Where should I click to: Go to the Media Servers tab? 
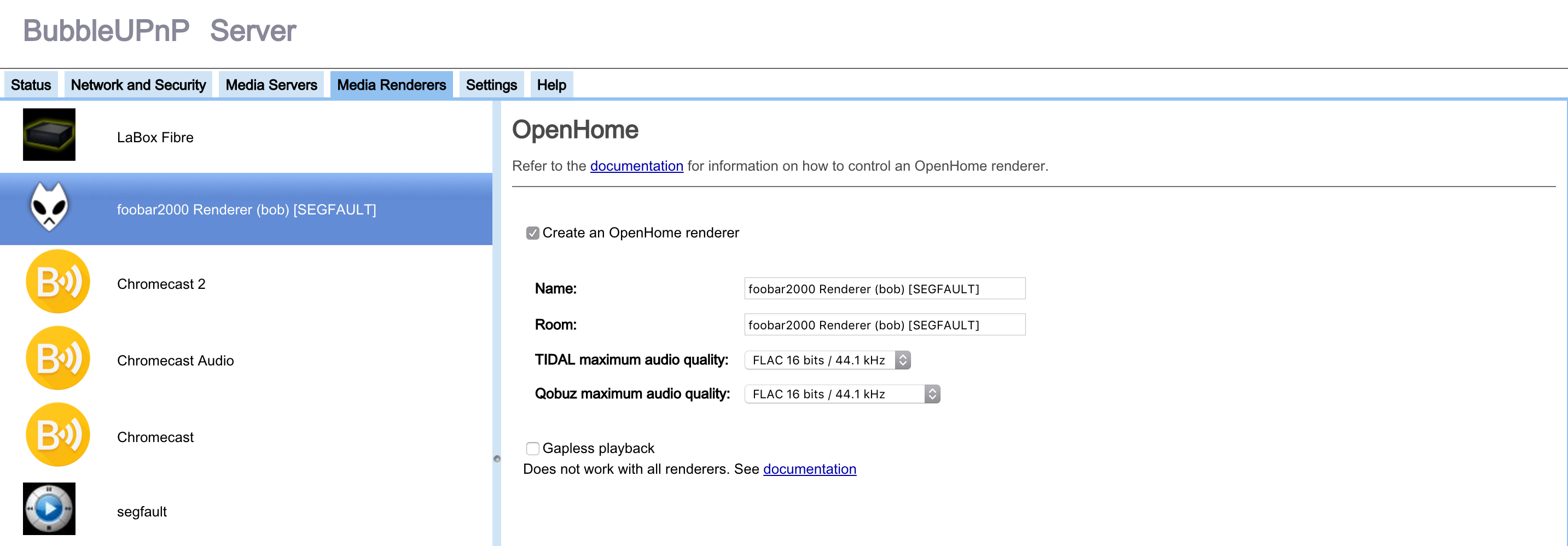pos(271,85)
